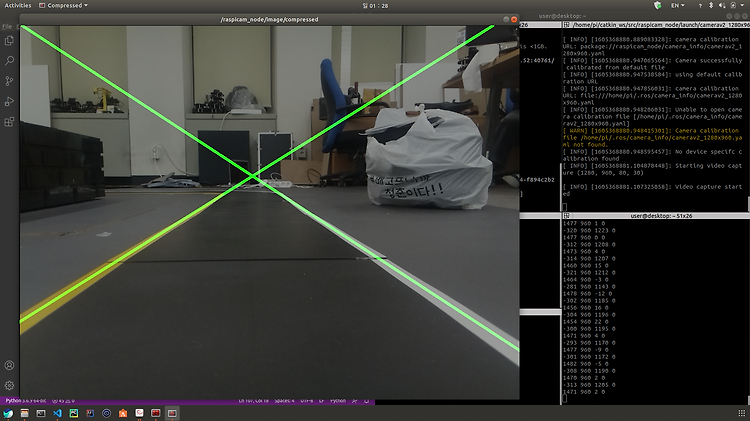Open the Terminal dock icon
Screen dimensions: 750x421
coord(41,413)
